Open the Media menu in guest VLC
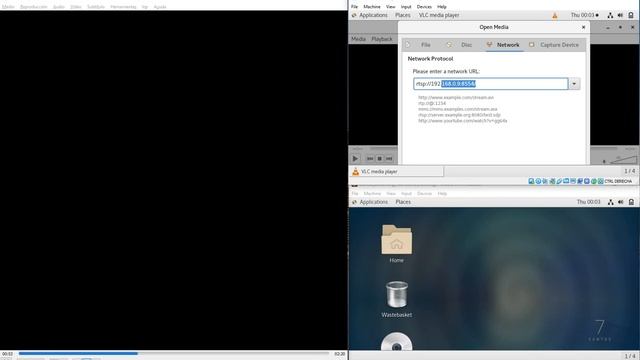This screenshot has height=360, width=640. [x=358, y=39]
